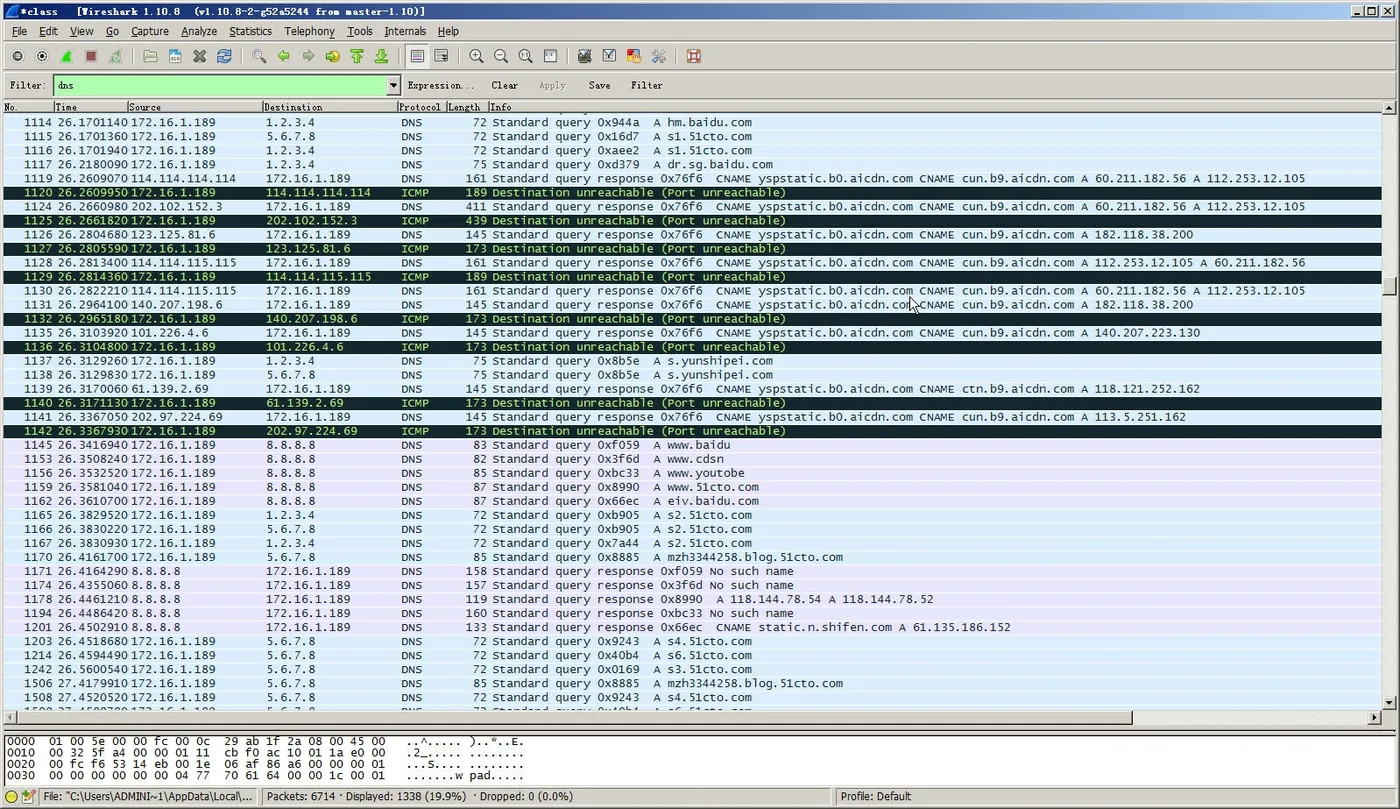This screenshot has width=1400, height=809.
Task: Click the packet list vertical scrollbar thumb
Action: 1389,286
